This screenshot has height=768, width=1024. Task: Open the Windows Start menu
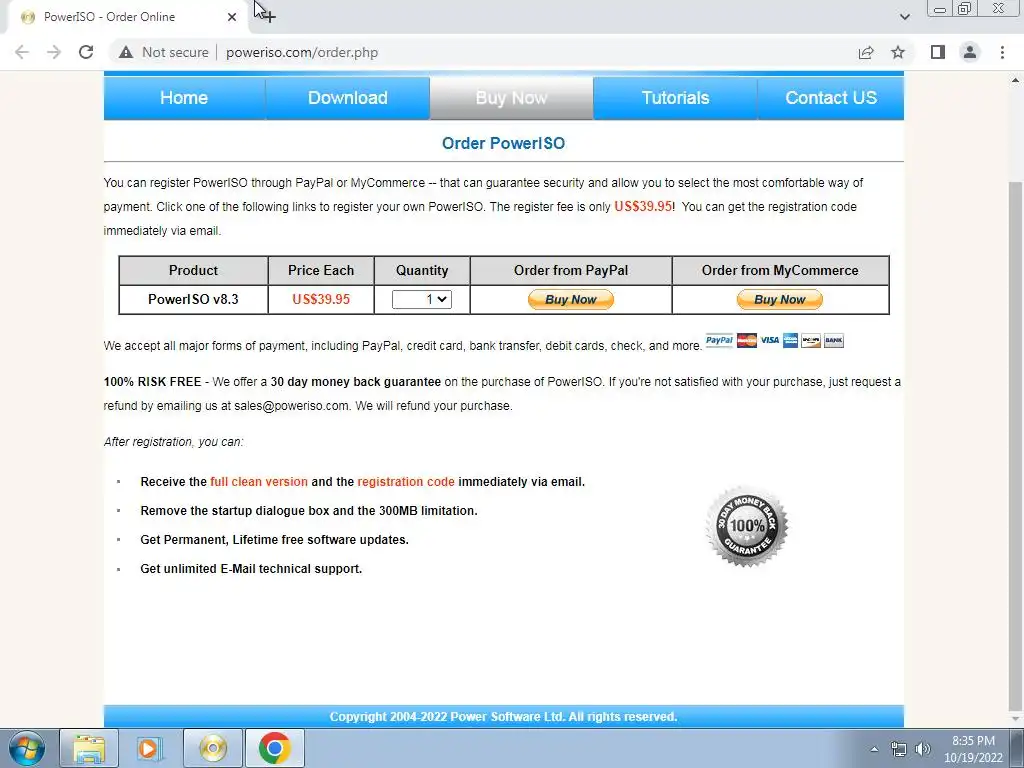27,748
